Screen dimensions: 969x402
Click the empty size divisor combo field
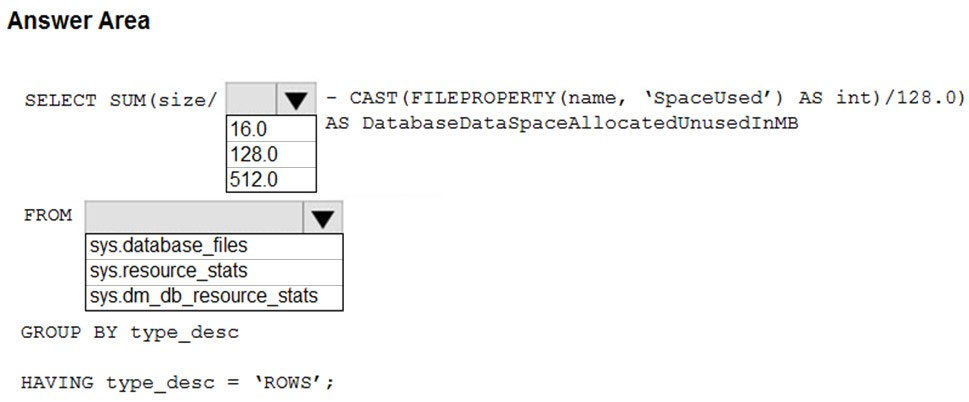(252, 99)
